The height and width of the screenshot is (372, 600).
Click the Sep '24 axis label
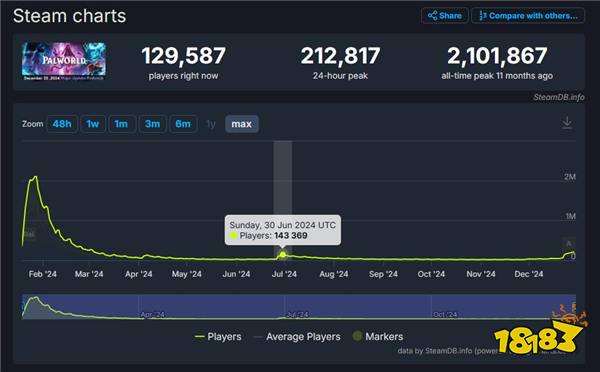383,274
